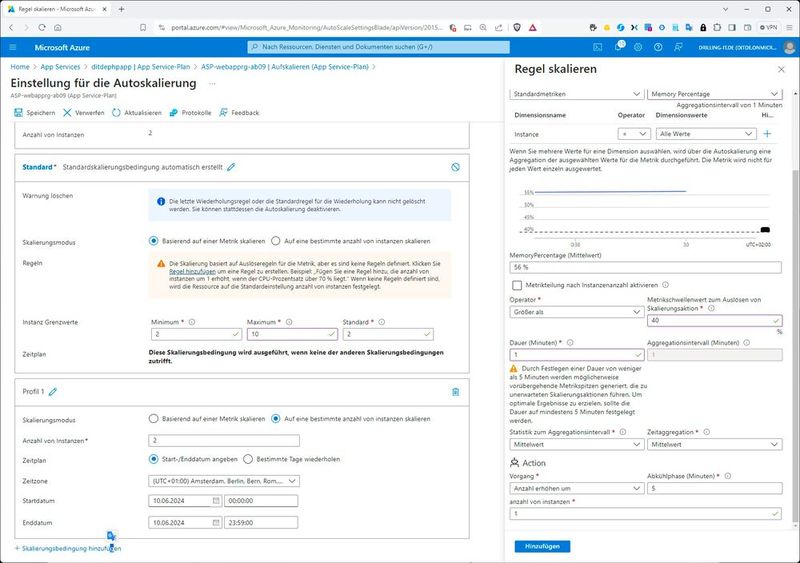Expand the 'Größer als' Operator dropdown

click(x=575, y=312)
